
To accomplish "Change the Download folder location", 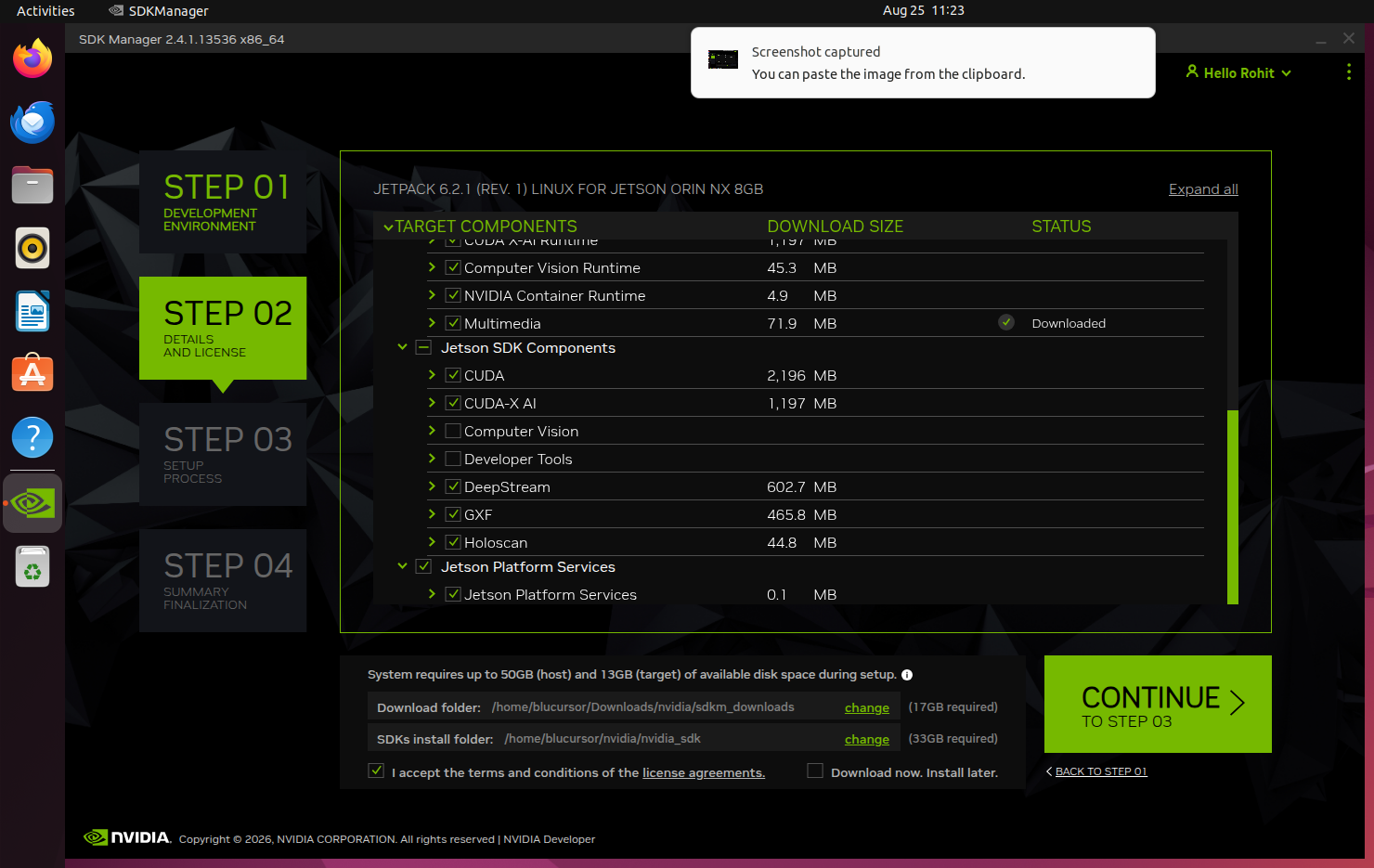I will click(x=867, y=707).
